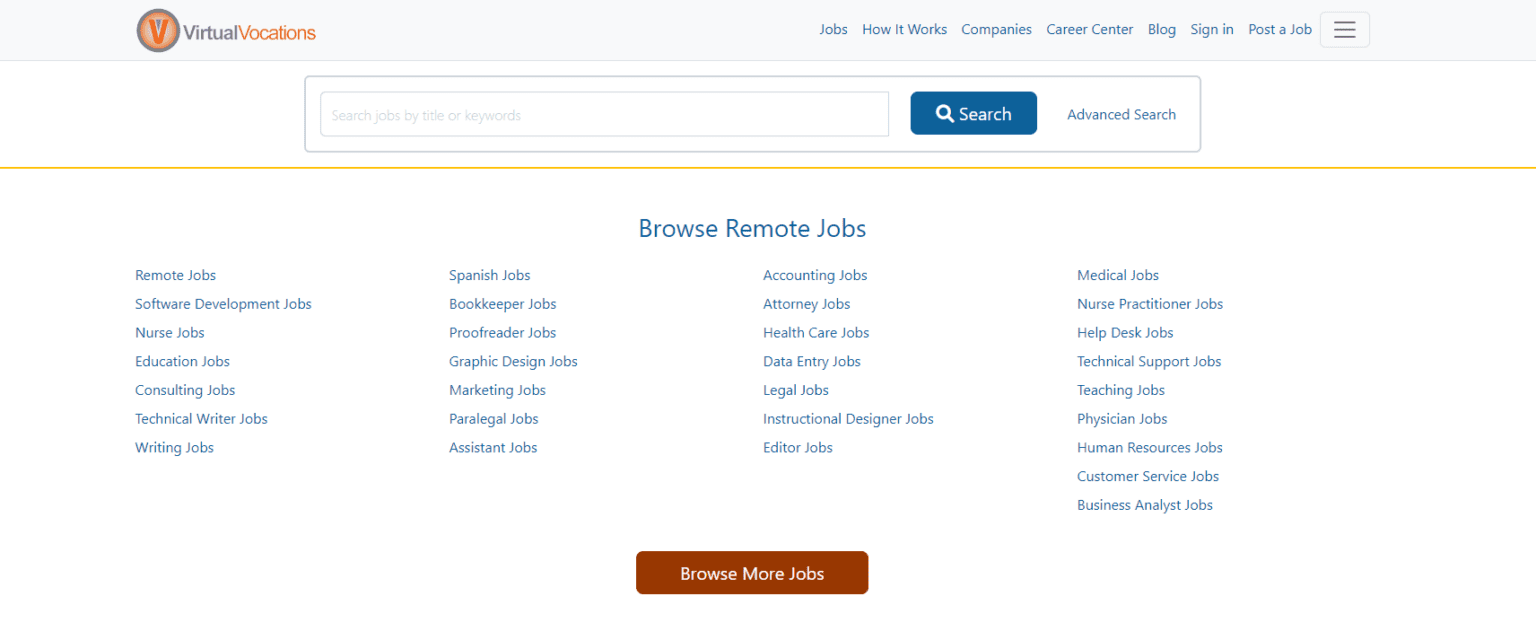Browse Accounting Jobs
Screen dimensions: 1536x631
[815, 275]
